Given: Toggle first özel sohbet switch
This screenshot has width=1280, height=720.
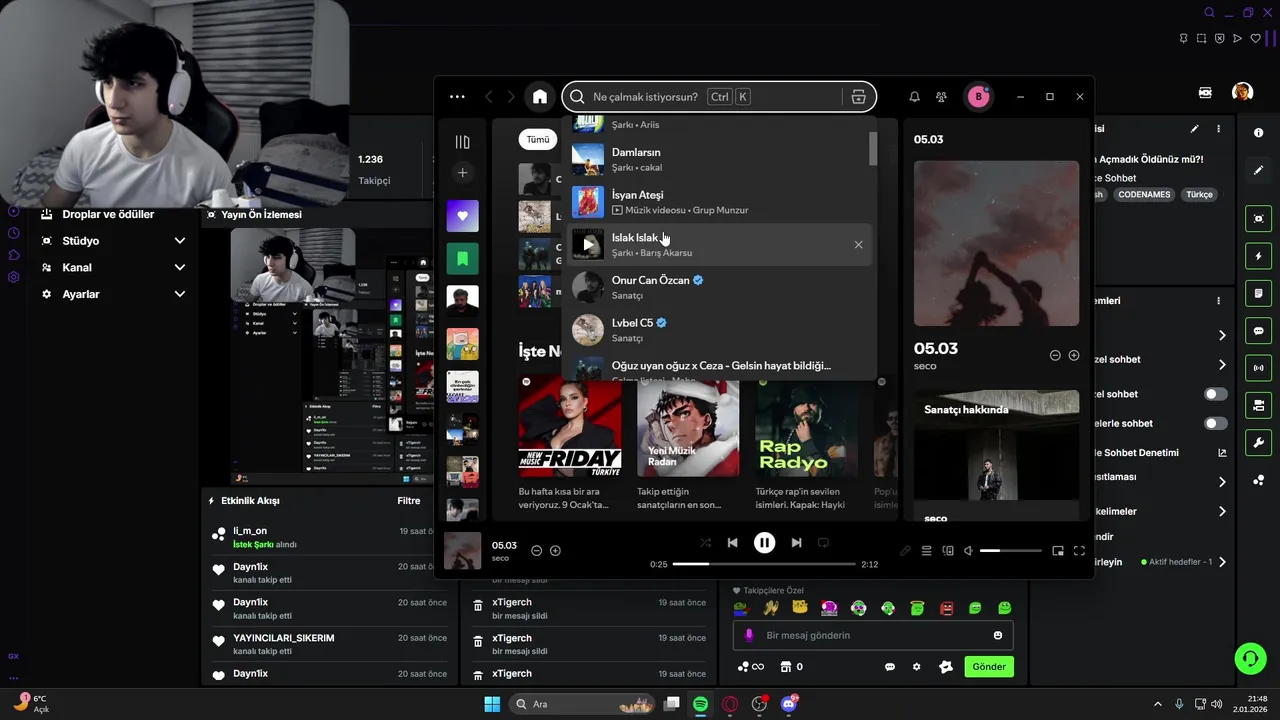Looking at the screenshot, I should coord(1215,394).
